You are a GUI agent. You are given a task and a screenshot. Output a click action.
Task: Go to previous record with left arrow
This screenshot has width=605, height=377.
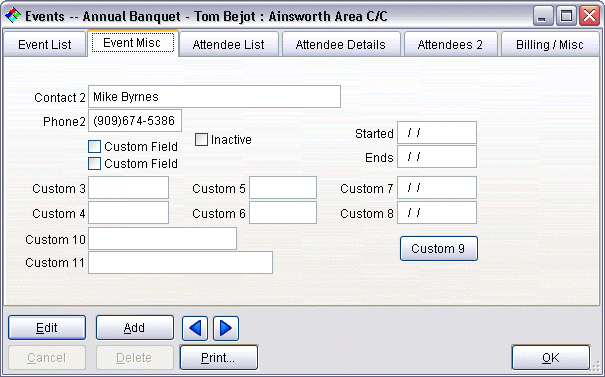[x=195, y=328]
